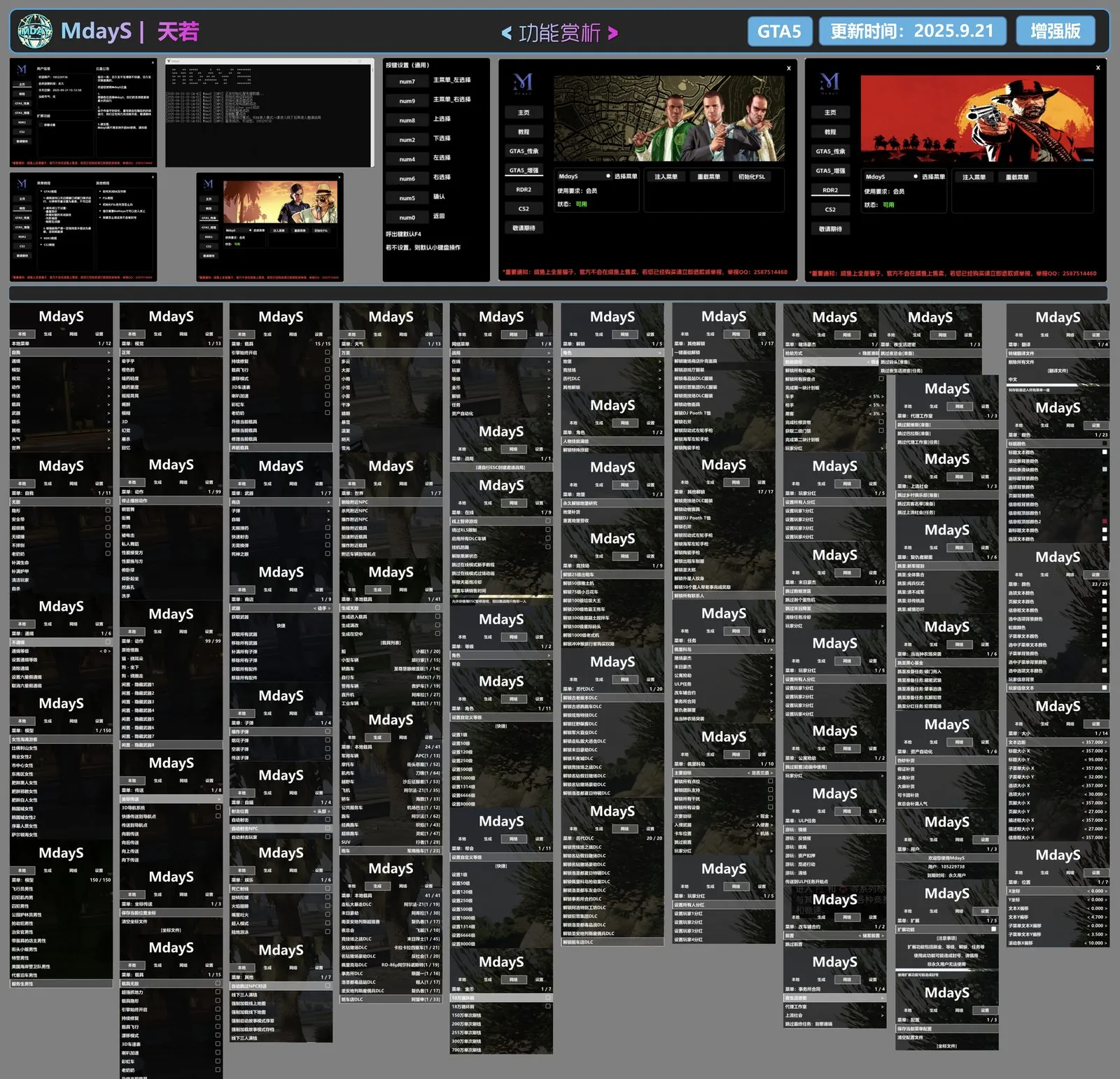Image resolution: width=1120 pixels, height=1079 pixels.
Task: Close the RDR2 launcher window with the X
Action: (x=1098, y=68)
